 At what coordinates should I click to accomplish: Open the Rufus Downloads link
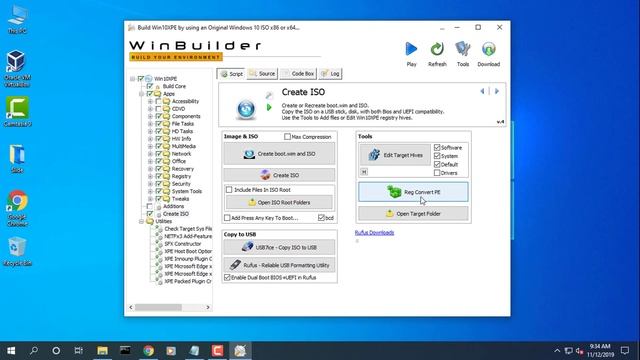(x=374, y=233)
